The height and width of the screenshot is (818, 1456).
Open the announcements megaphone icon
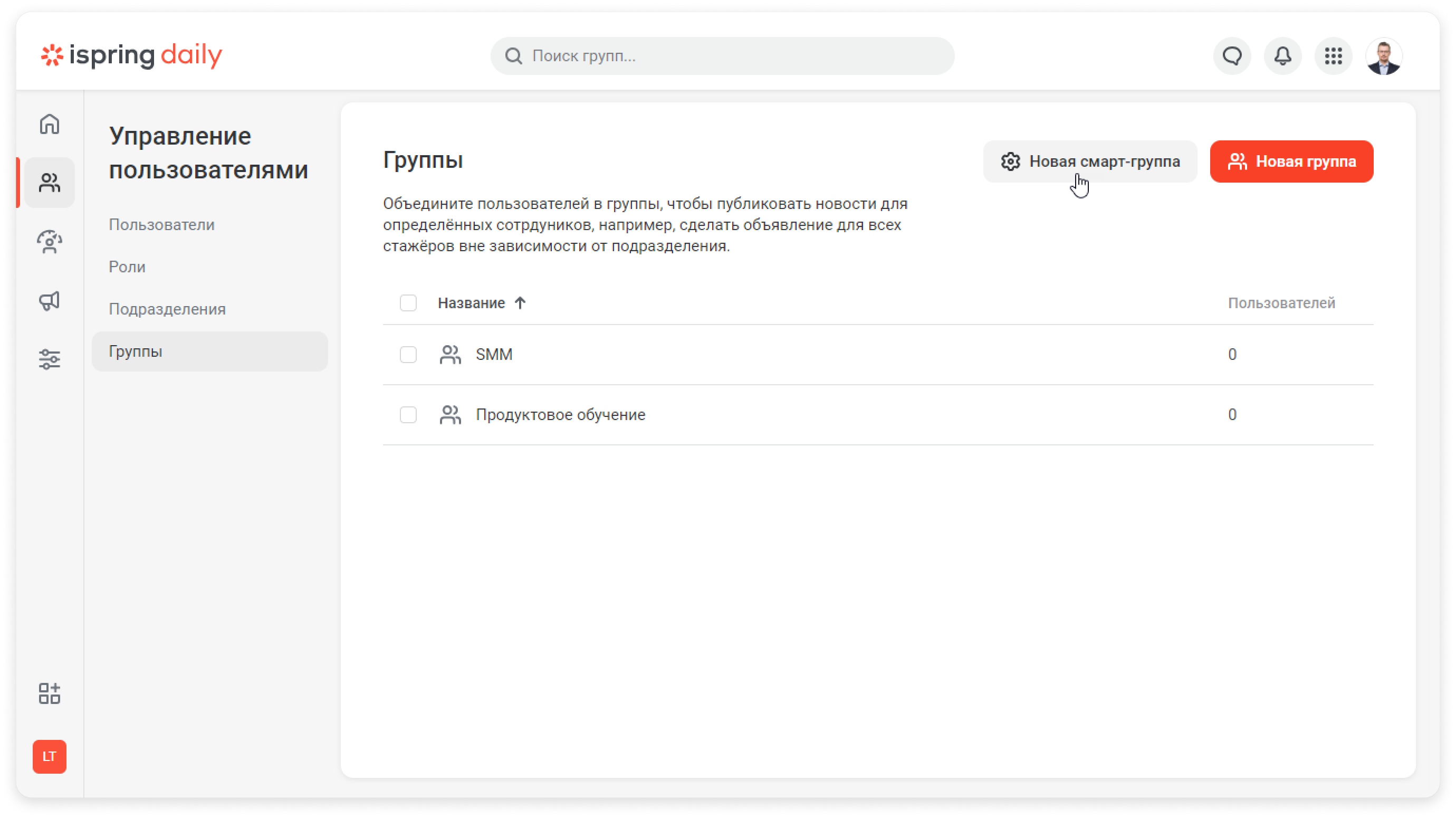pyautogui.click(x=50, y=301)
